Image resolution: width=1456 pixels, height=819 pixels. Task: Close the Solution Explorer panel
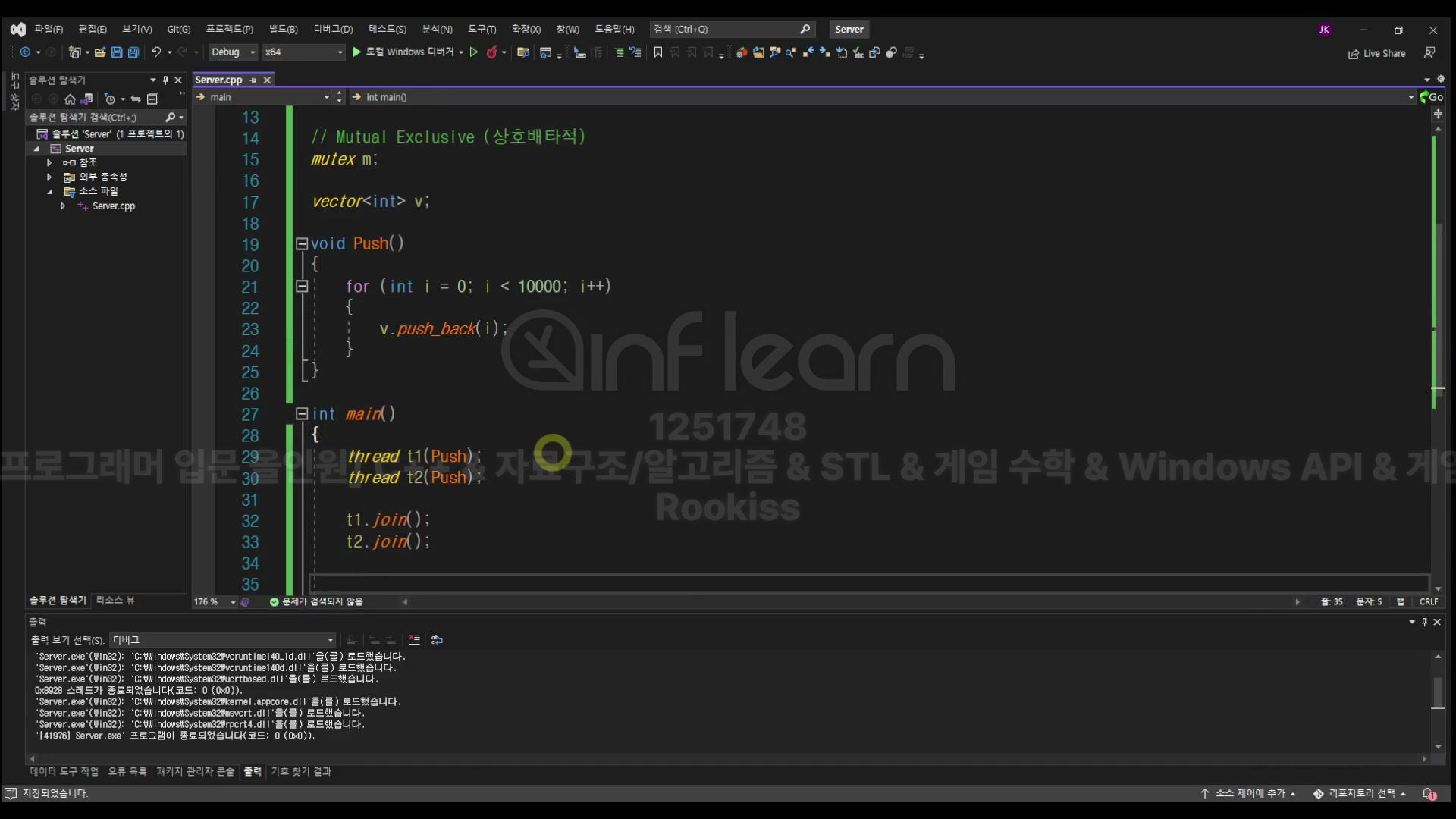(178, 80)
